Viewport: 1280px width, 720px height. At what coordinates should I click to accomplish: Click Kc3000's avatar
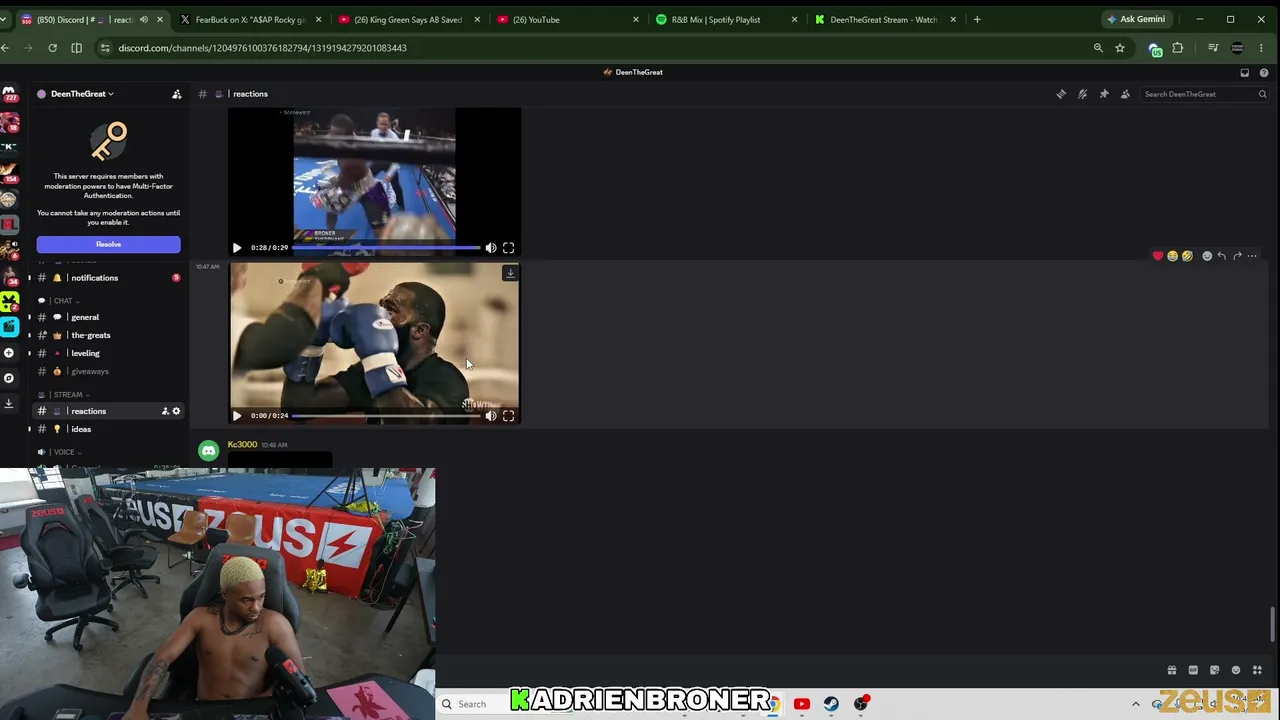tap(208, 451)
